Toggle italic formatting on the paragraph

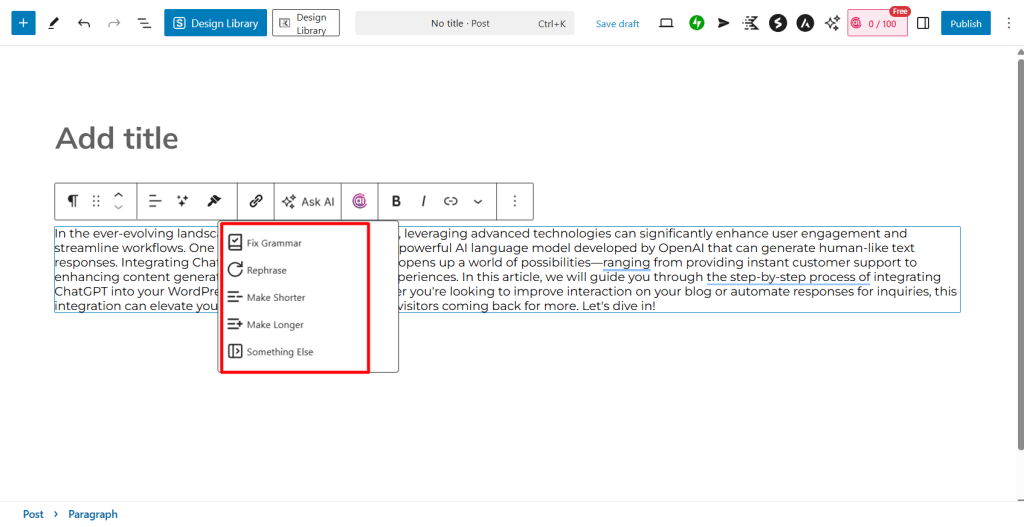click(423, 201)
